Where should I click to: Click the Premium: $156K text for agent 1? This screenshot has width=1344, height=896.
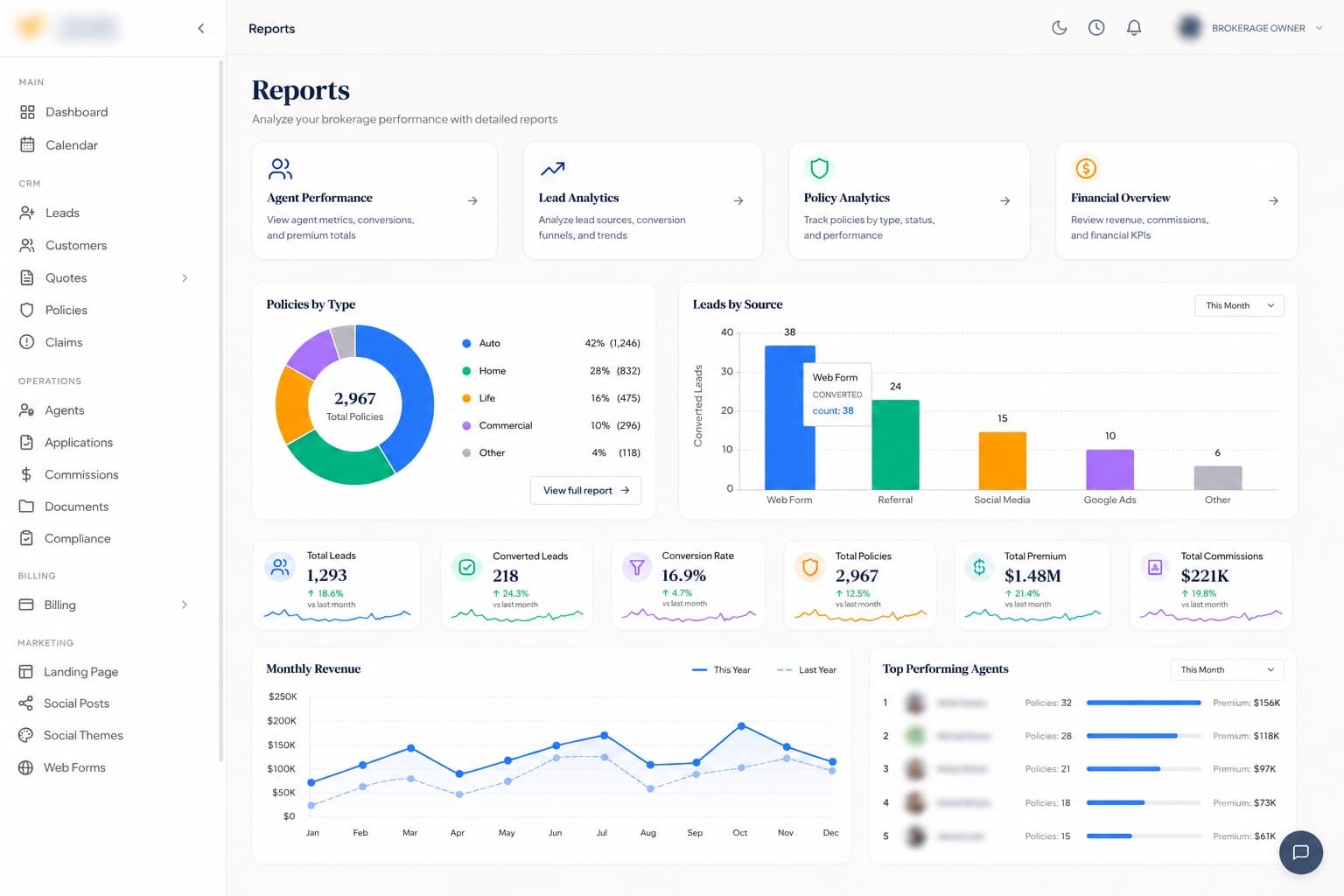[1246, 703]
